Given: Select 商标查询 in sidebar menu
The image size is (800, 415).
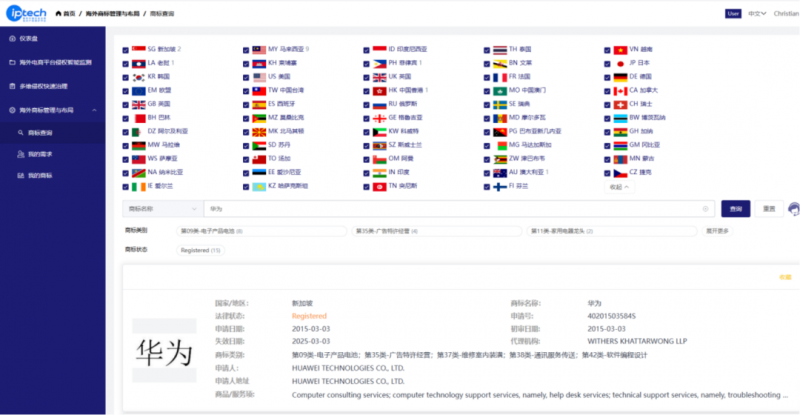Looking at the screenshot, I should (x=40, y=132).
